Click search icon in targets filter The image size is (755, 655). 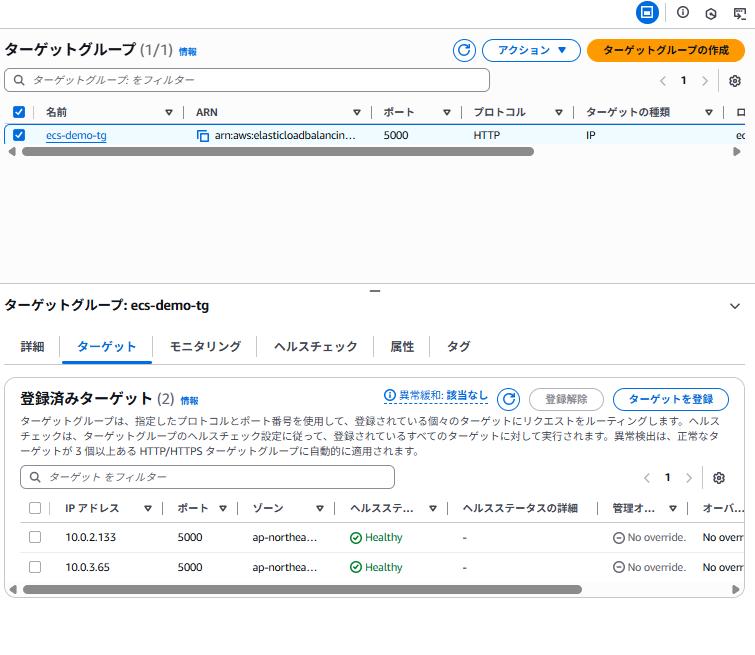click(x=35, y=477)
